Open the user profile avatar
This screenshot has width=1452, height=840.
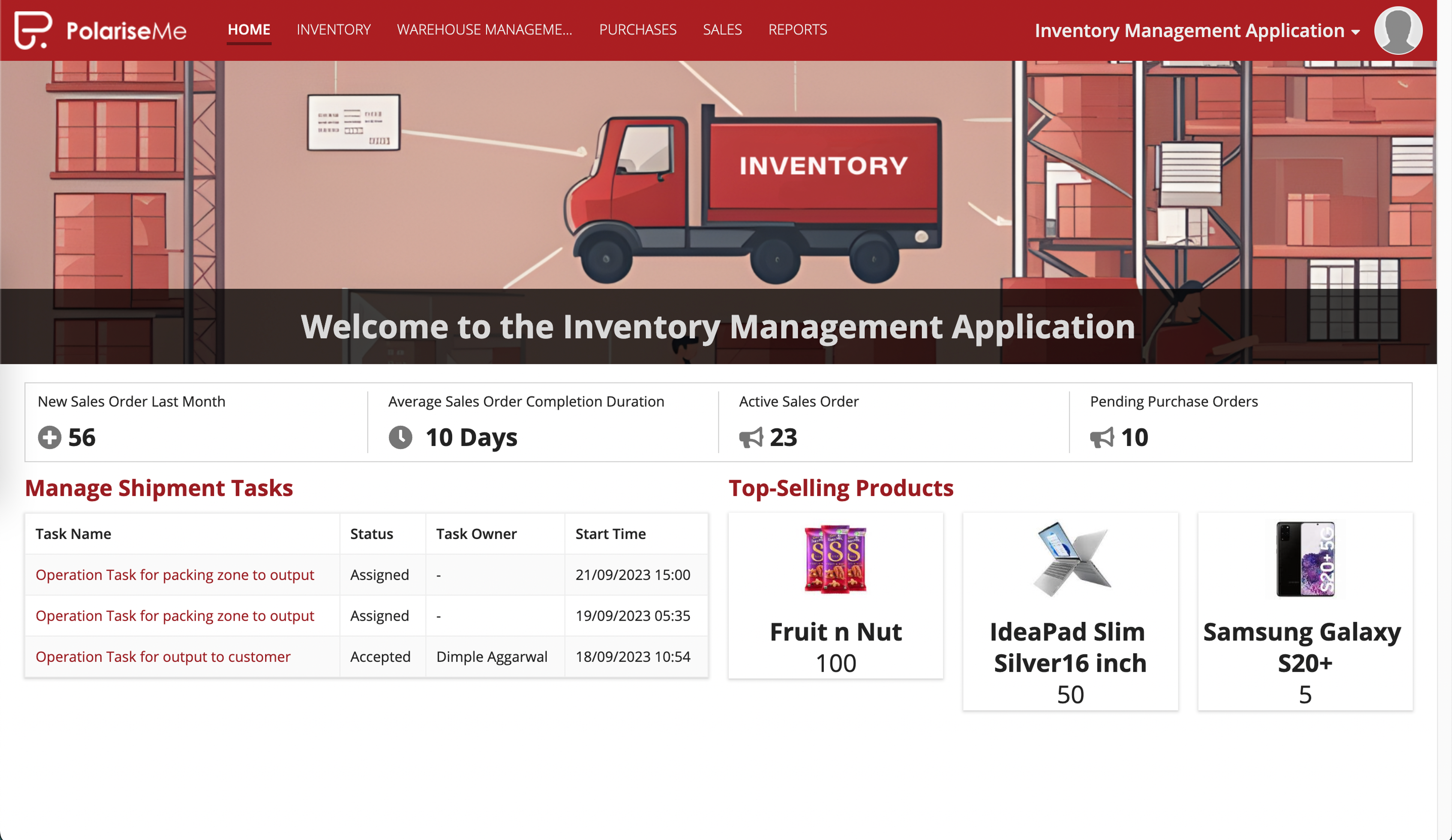coord(1398,30)
